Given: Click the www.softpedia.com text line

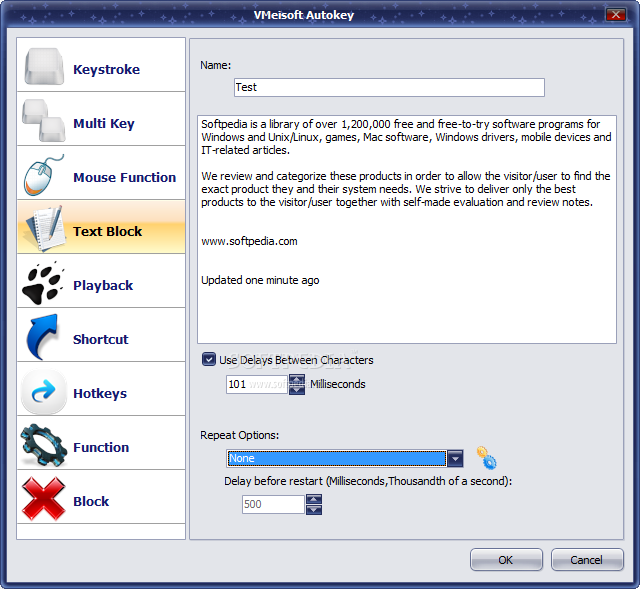Looking at the screenshot, I should pos(249,241).
